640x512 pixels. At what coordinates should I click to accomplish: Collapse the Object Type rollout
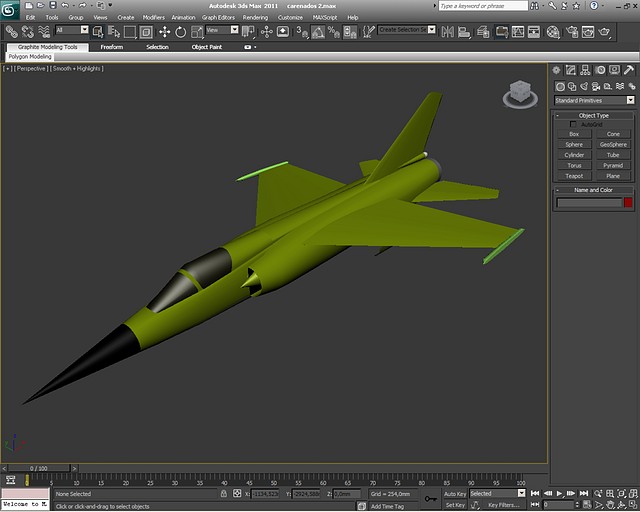coord(593,116)
